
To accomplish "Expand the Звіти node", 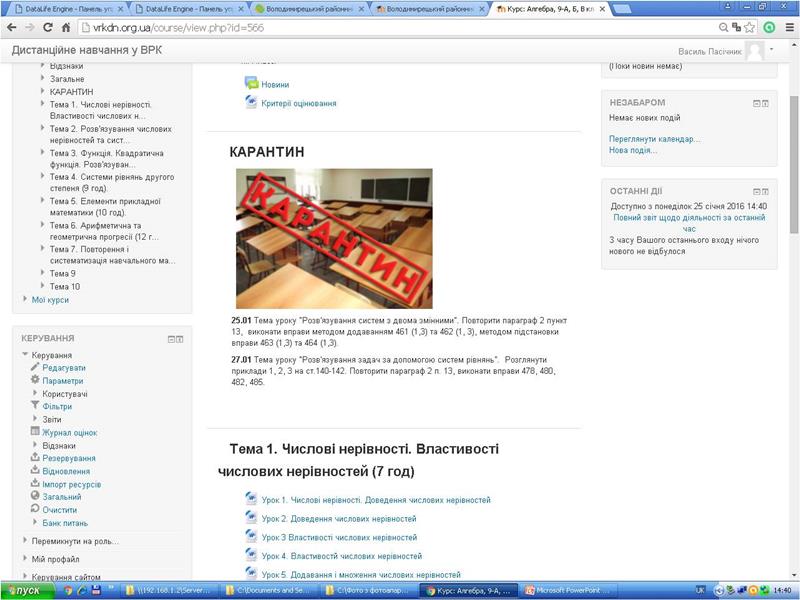I will click(35, 418).
